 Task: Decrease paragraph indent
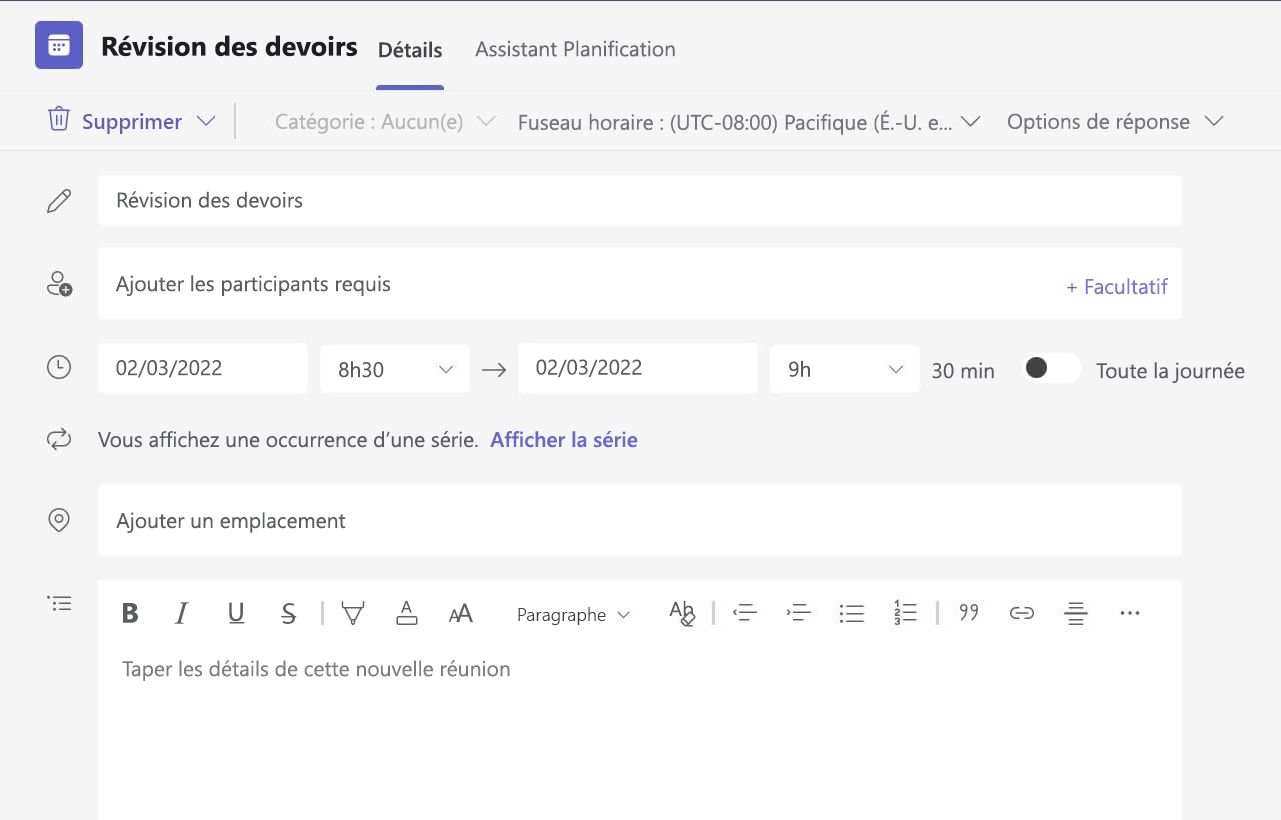point(745,613)
